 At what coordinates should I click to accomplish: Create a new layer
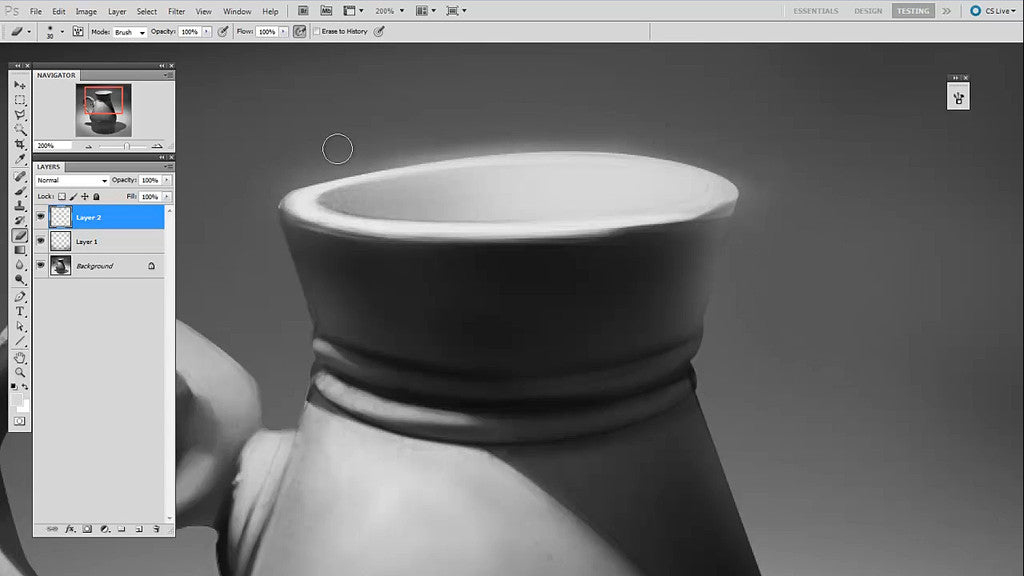[139, 529]
